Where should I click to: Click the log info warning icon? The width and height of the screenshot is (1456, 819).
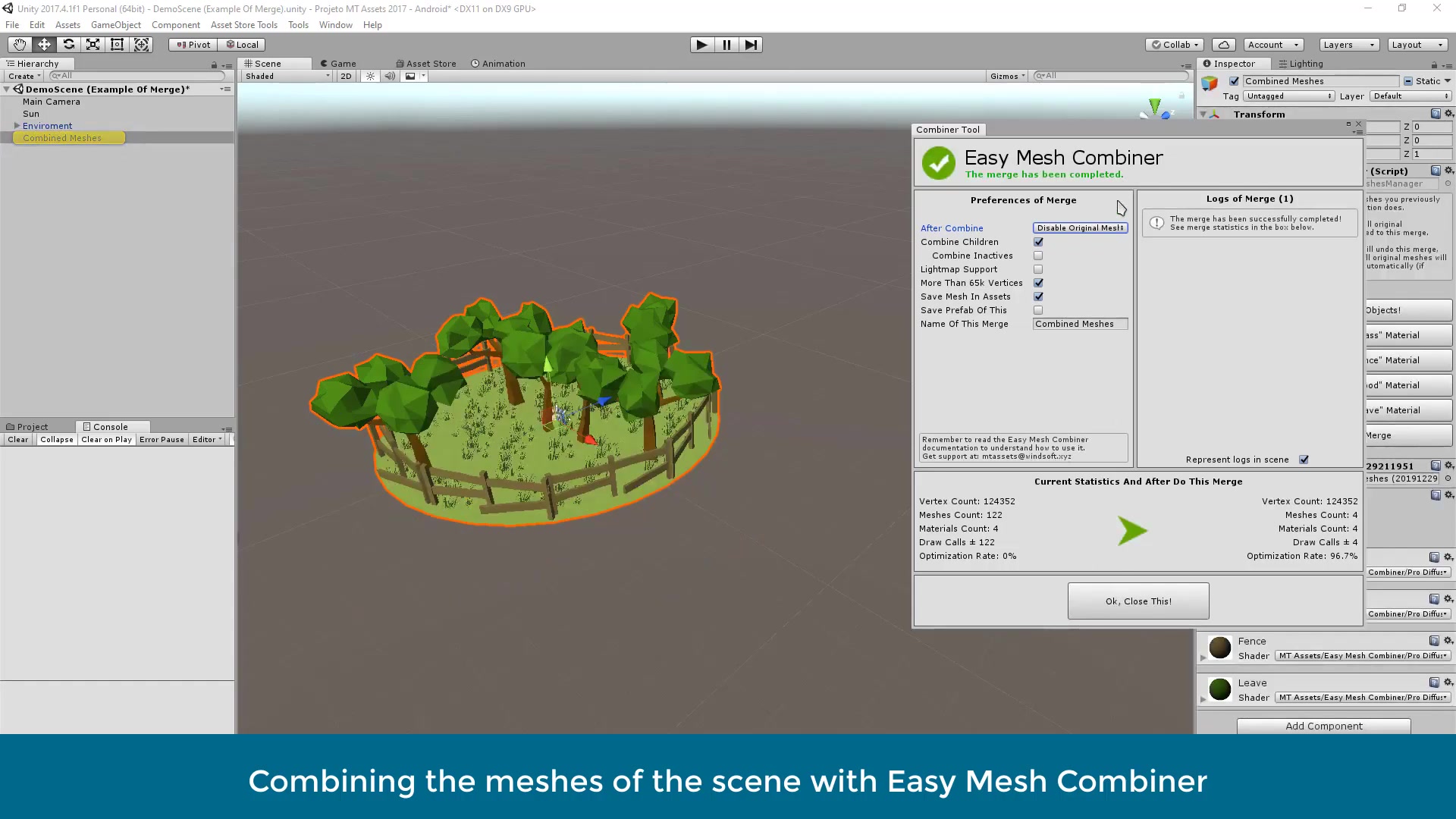coord(1156,223)
